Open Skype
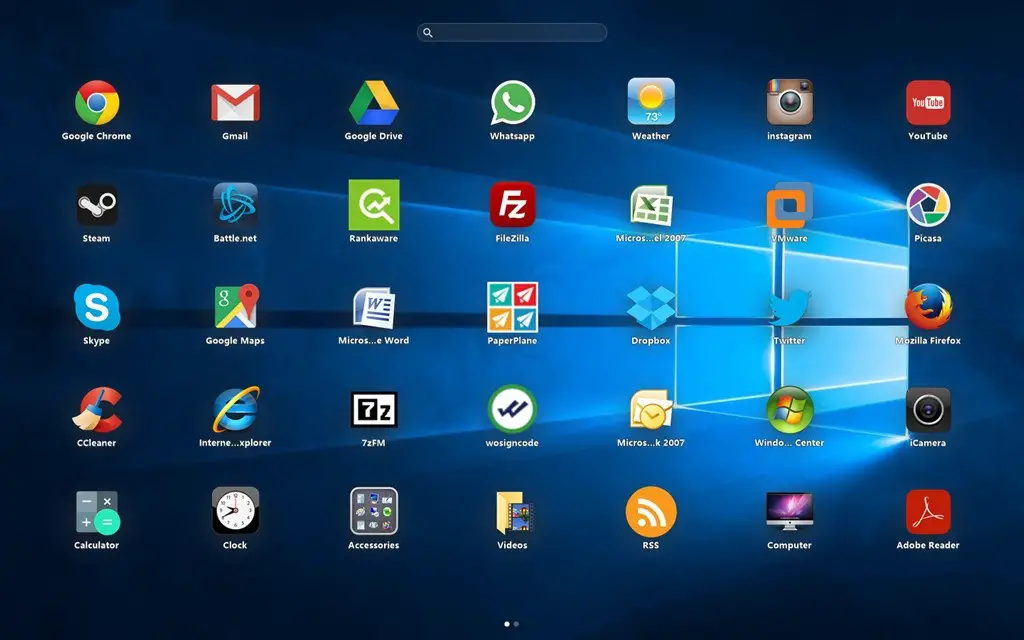 pos(97,307)
